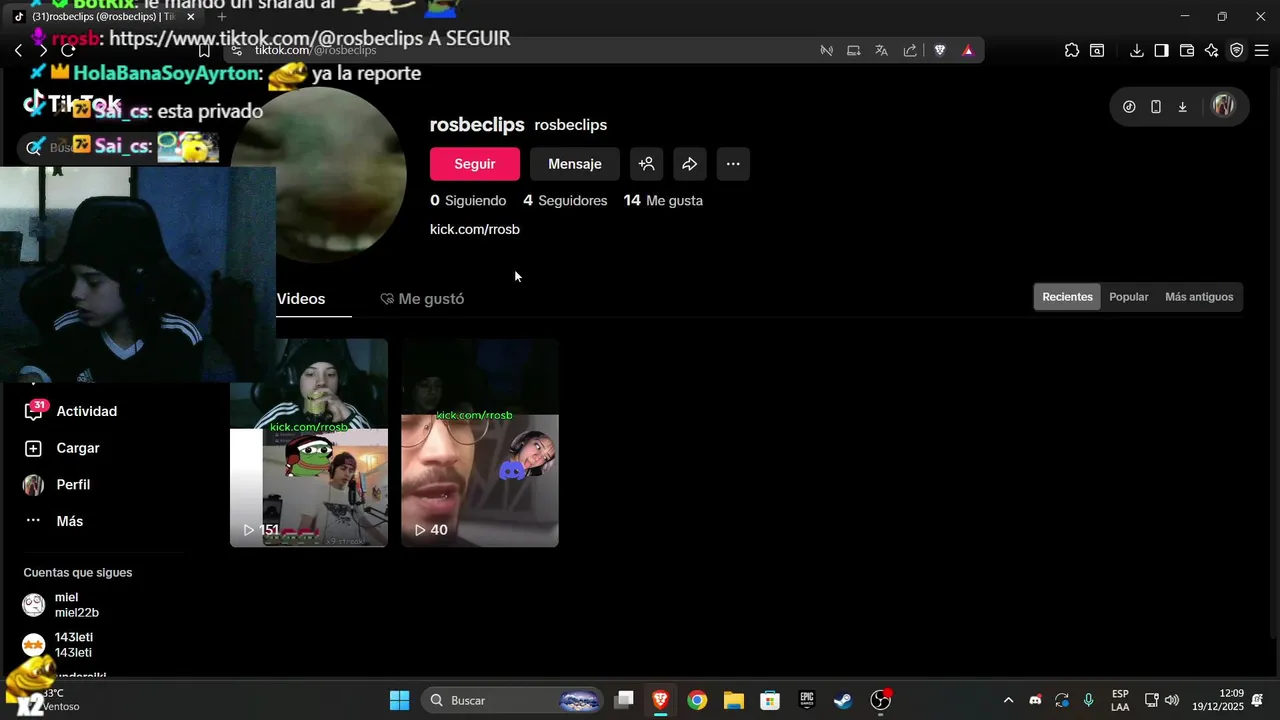Image resolution: width=1280 pixels, height=720 pixels.
Task: Open a new browser tab
Action: pyautogui.click(x=222, y=16)
